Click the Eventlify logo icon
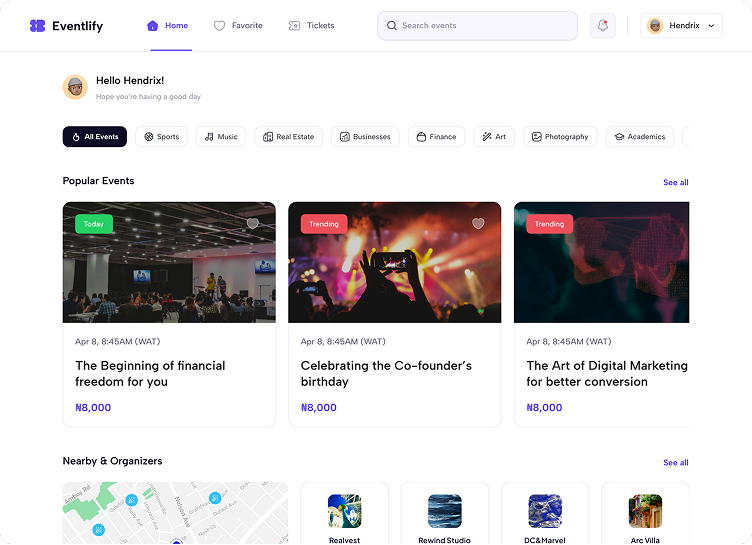This screenshot has width=752, height=545. pos(37,26)
